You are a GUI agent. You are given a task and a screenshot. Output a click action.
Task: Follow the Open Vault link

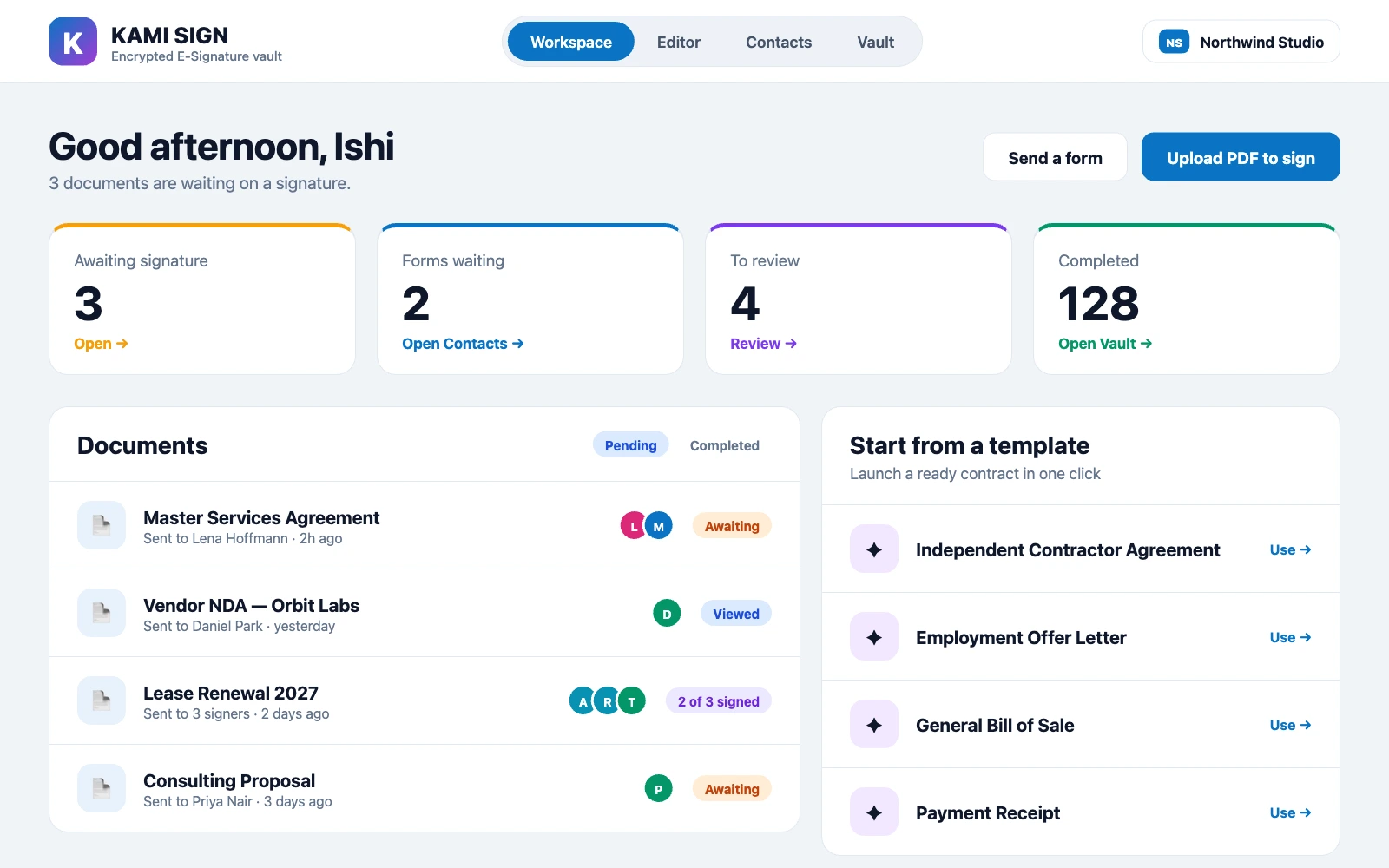coord(1105,343)
